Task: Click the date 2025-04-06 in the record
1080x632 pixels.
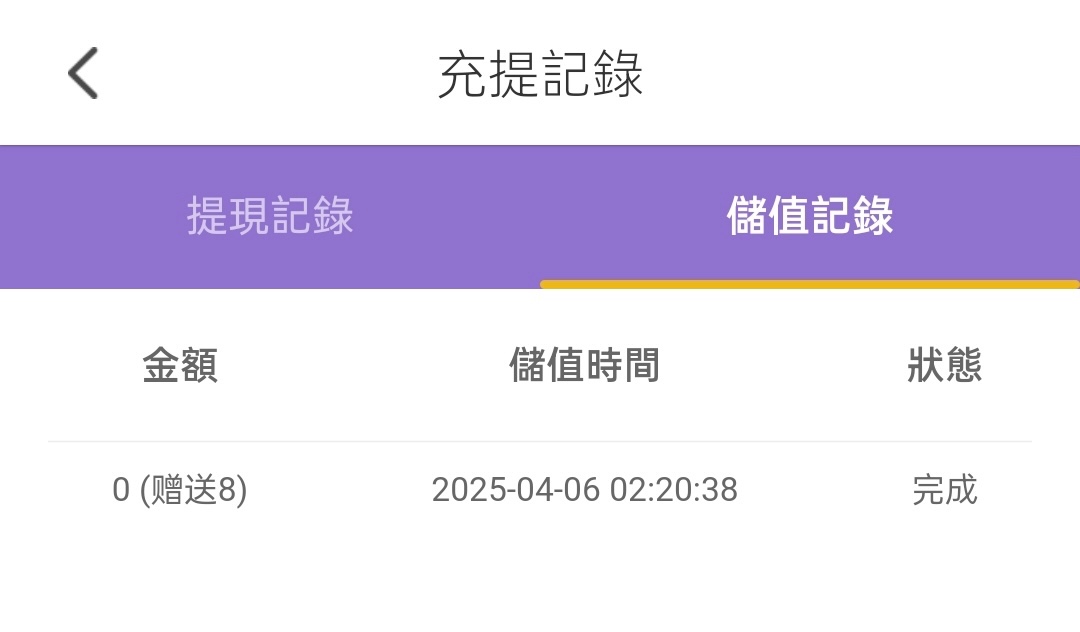Action: pyautogui.click(x=515, y=490)
